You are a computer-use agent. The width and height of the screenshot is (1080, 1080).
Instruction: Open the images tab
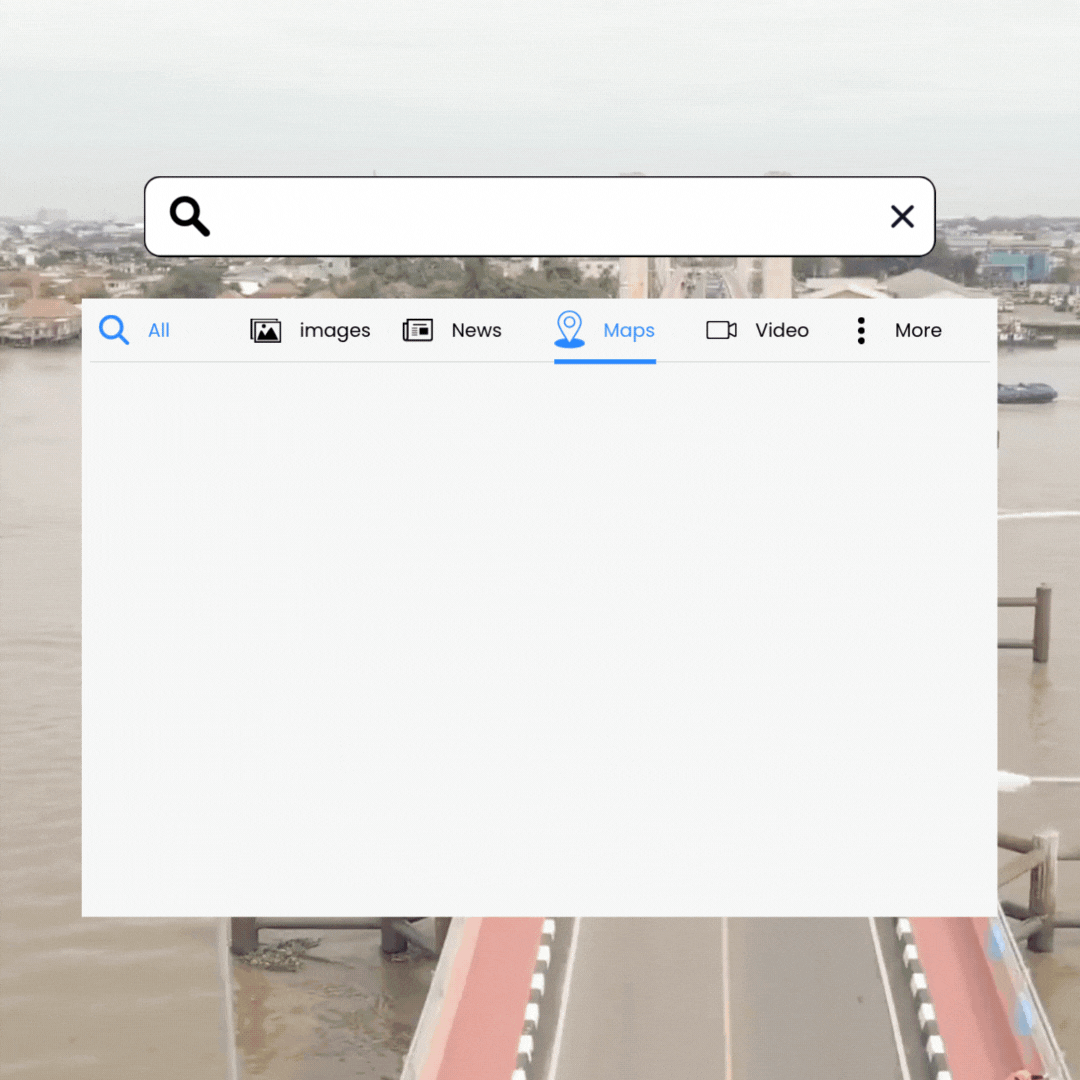[x=335, y=331]
